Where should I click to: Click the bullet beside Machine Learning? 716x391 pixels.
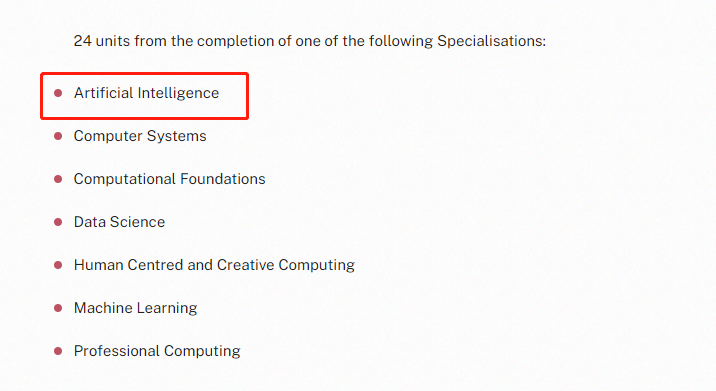(x=58, y=308)
